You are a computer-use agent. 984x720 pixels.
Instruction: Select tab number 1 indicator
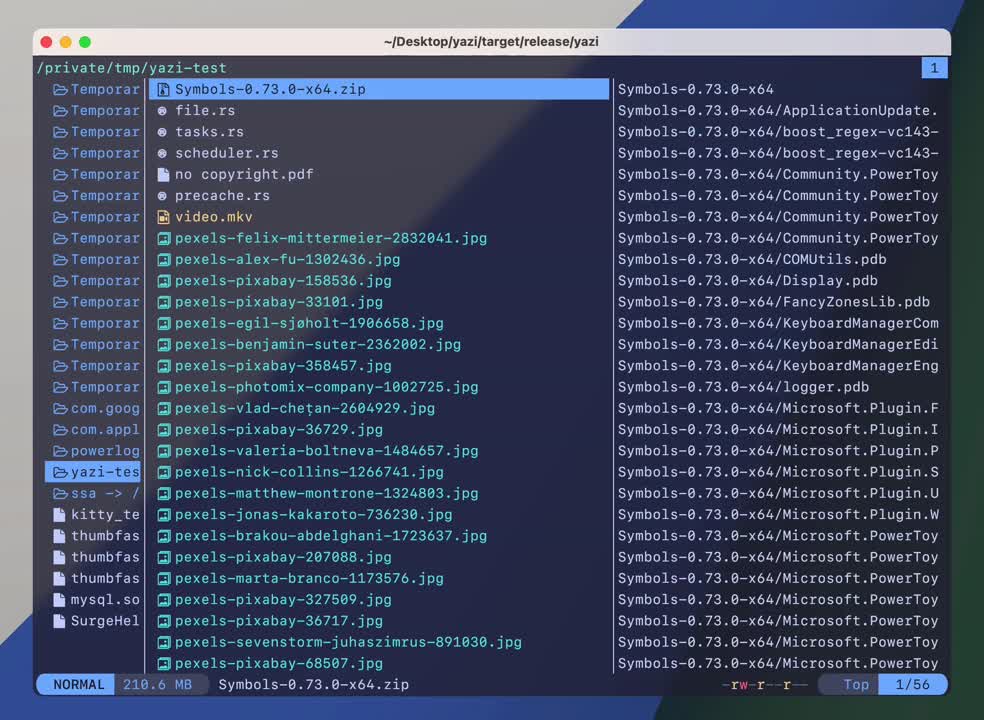click(934, 68)
